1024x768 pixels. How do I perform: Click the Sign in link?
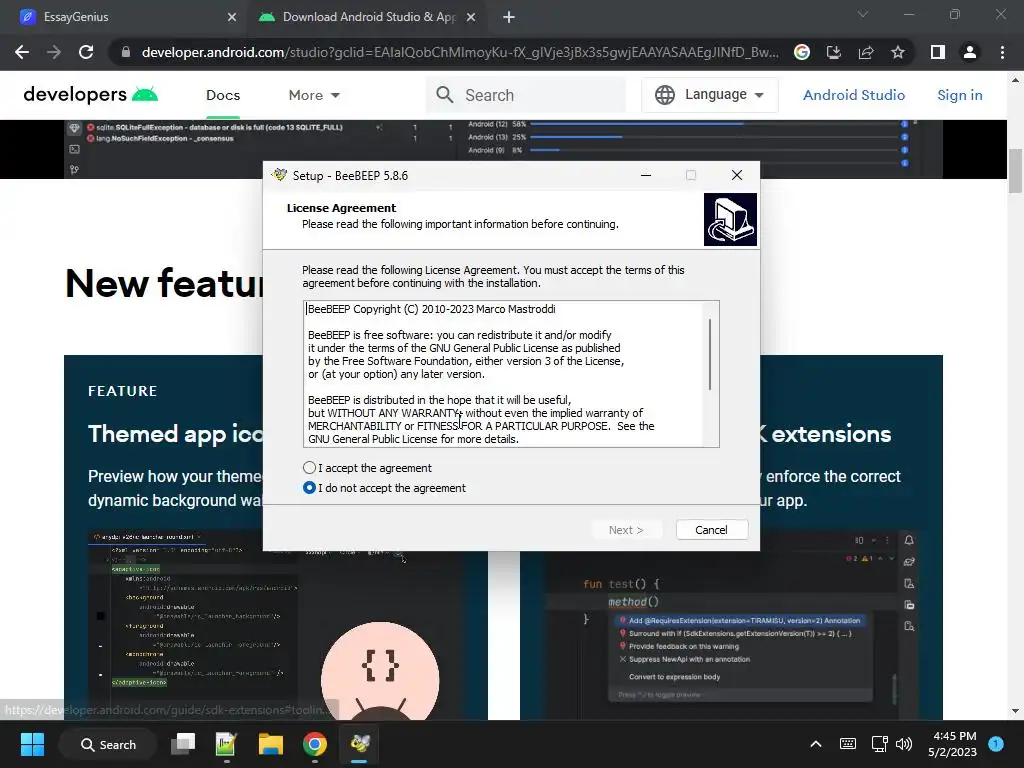[959, 95]
